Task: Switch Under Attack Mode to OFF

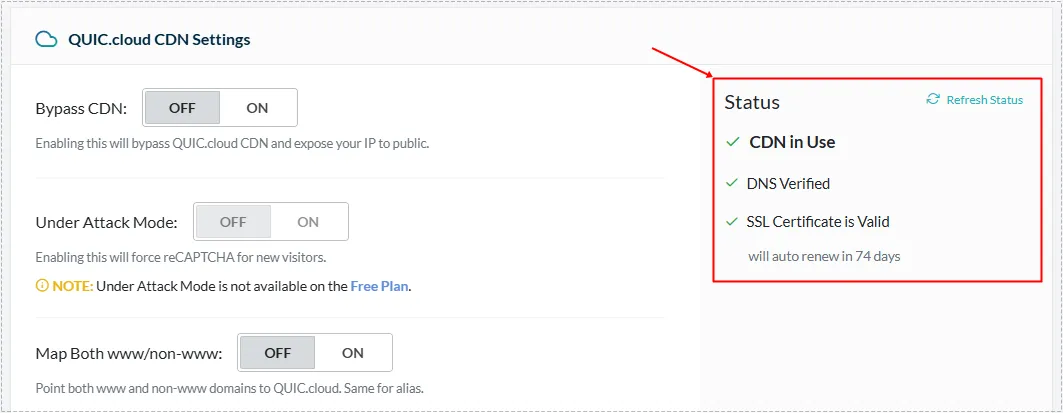Action: coord(233,222)
